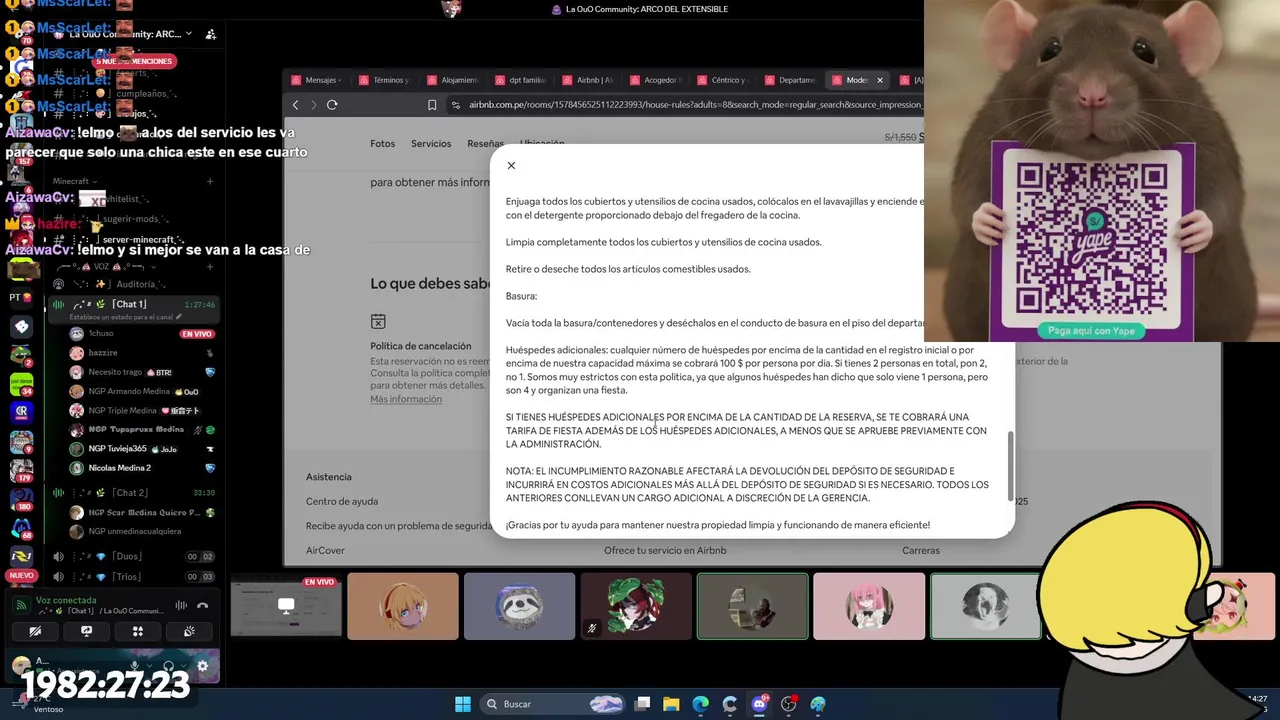Toggle Discord microphone mute
The height and width of the screenshot is (720, 1280).
[134, 666]
